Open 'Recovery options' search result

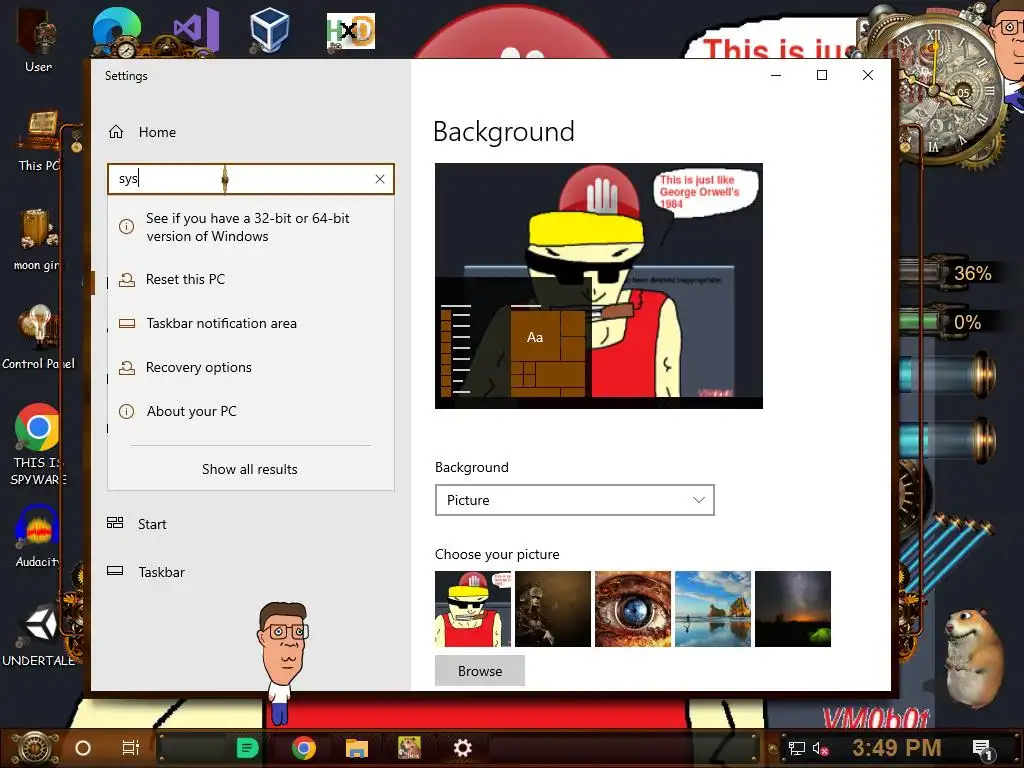click(251, 368)
